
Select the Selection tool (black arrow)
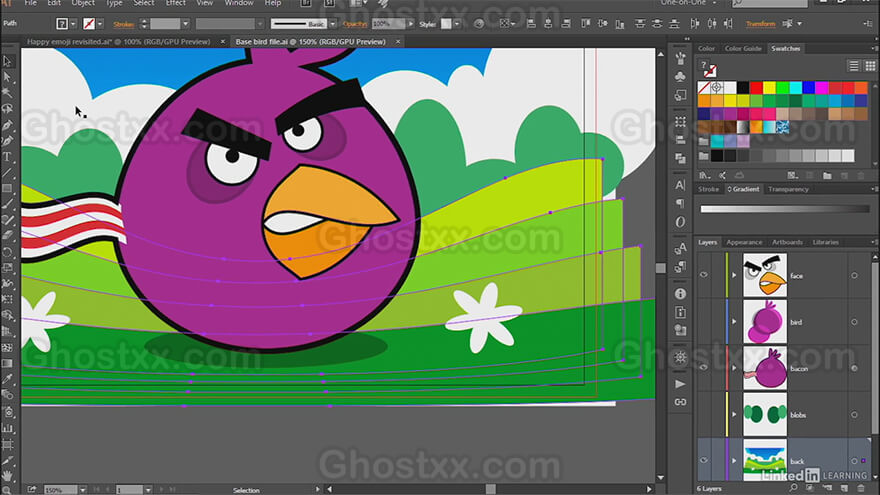pos(7,61)
